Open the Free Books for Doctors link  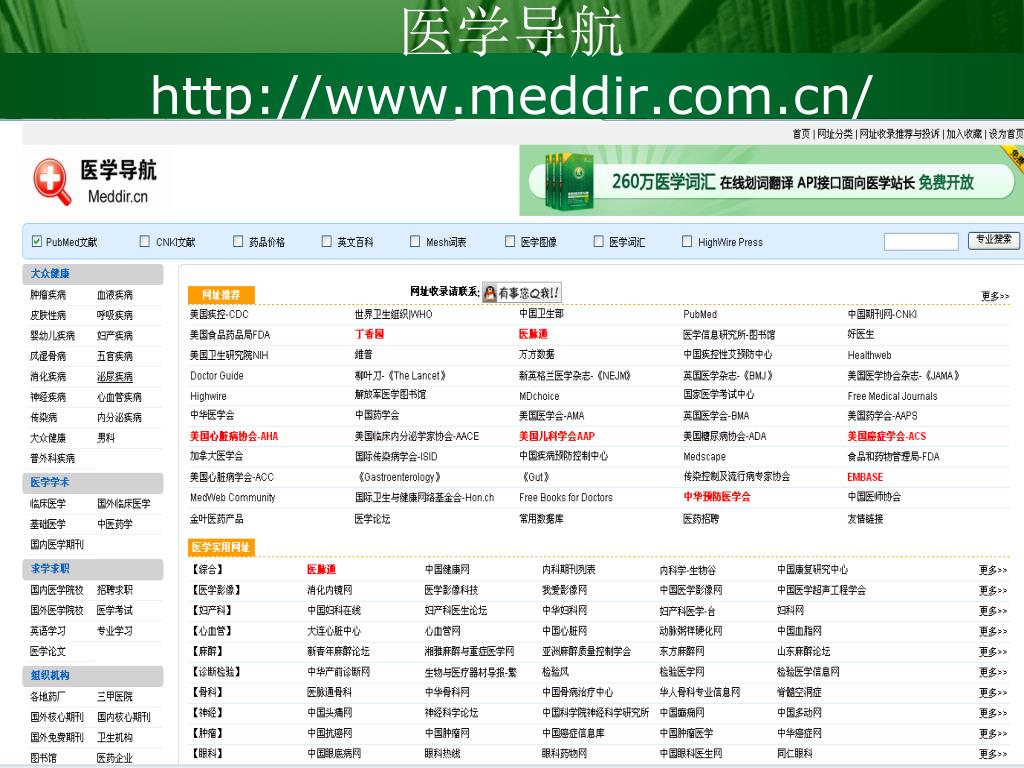point(566,498)
